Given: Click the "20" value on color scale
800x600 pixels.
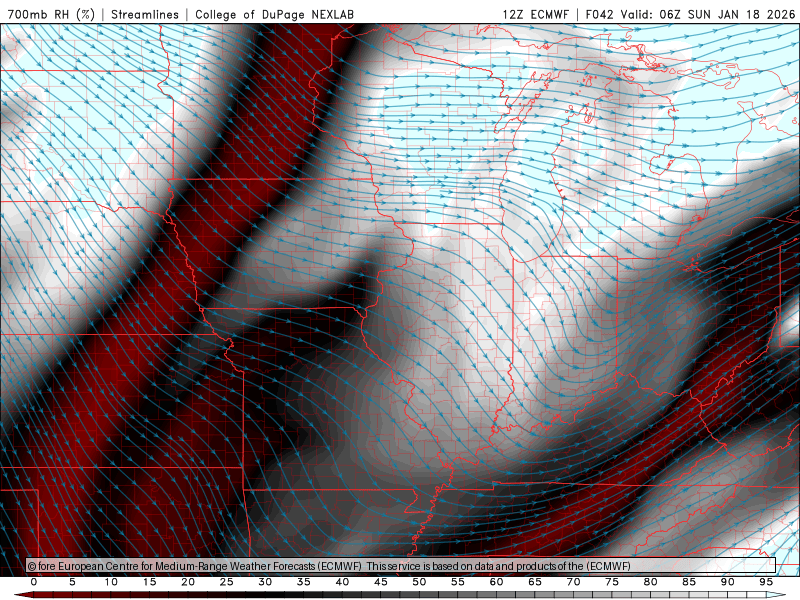Looking at the screenshot, I should pos(188,582).
